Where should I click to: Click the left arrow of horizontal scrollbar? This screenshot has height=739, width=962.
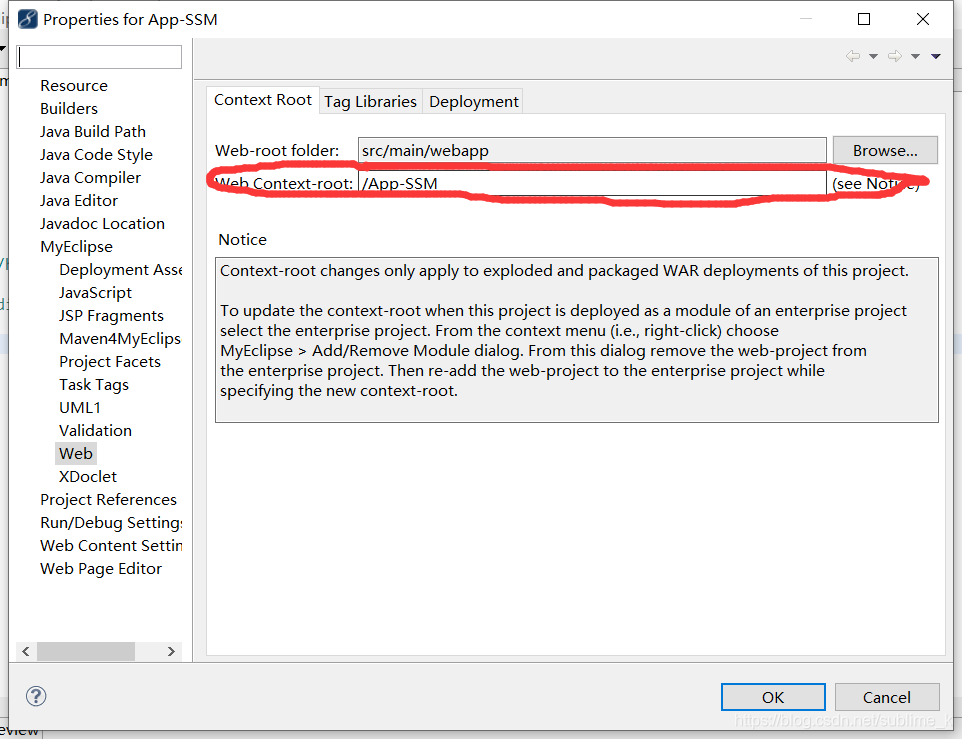26,651
